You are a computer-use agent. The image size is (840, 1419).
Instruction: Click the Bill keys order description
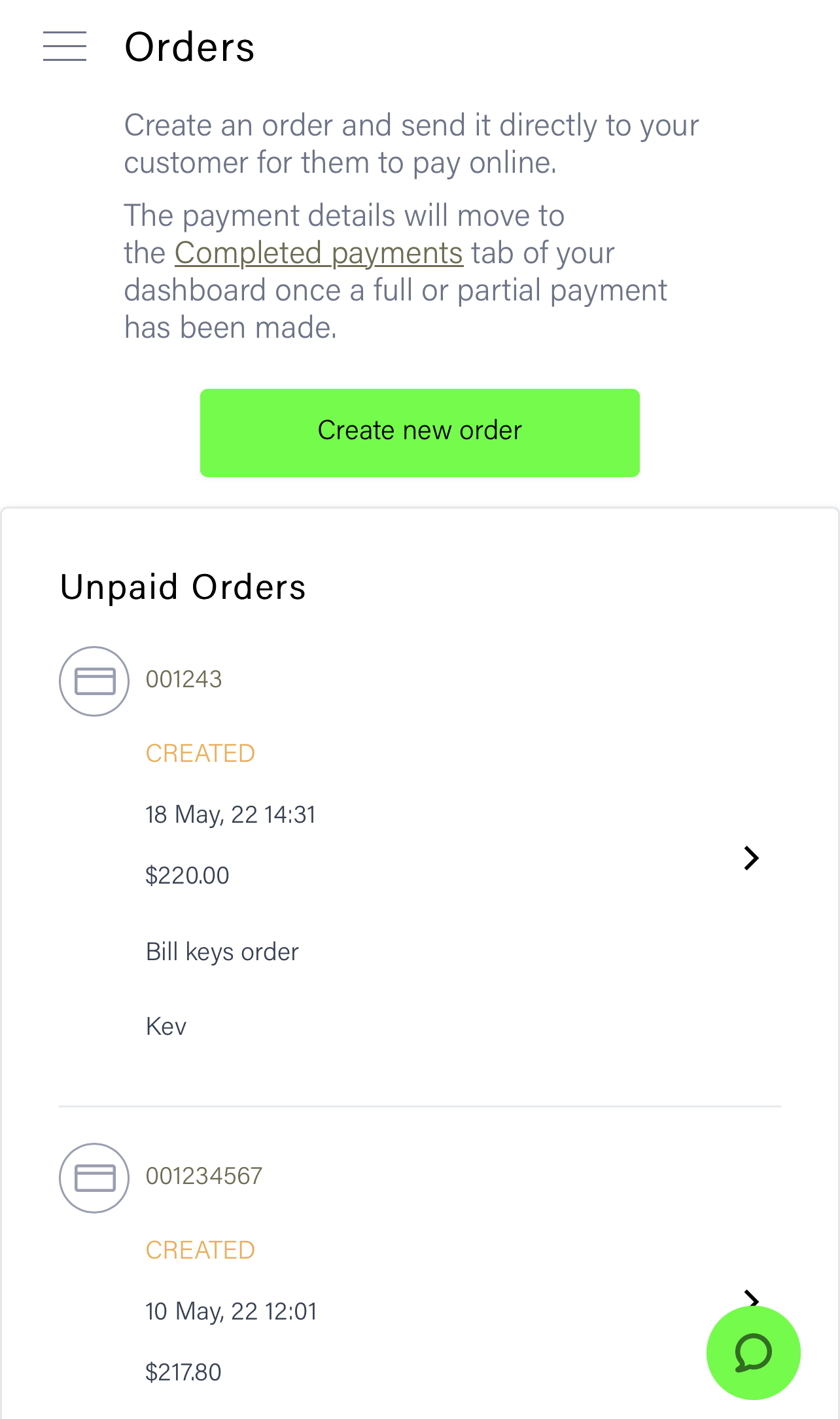pos(222,952)
